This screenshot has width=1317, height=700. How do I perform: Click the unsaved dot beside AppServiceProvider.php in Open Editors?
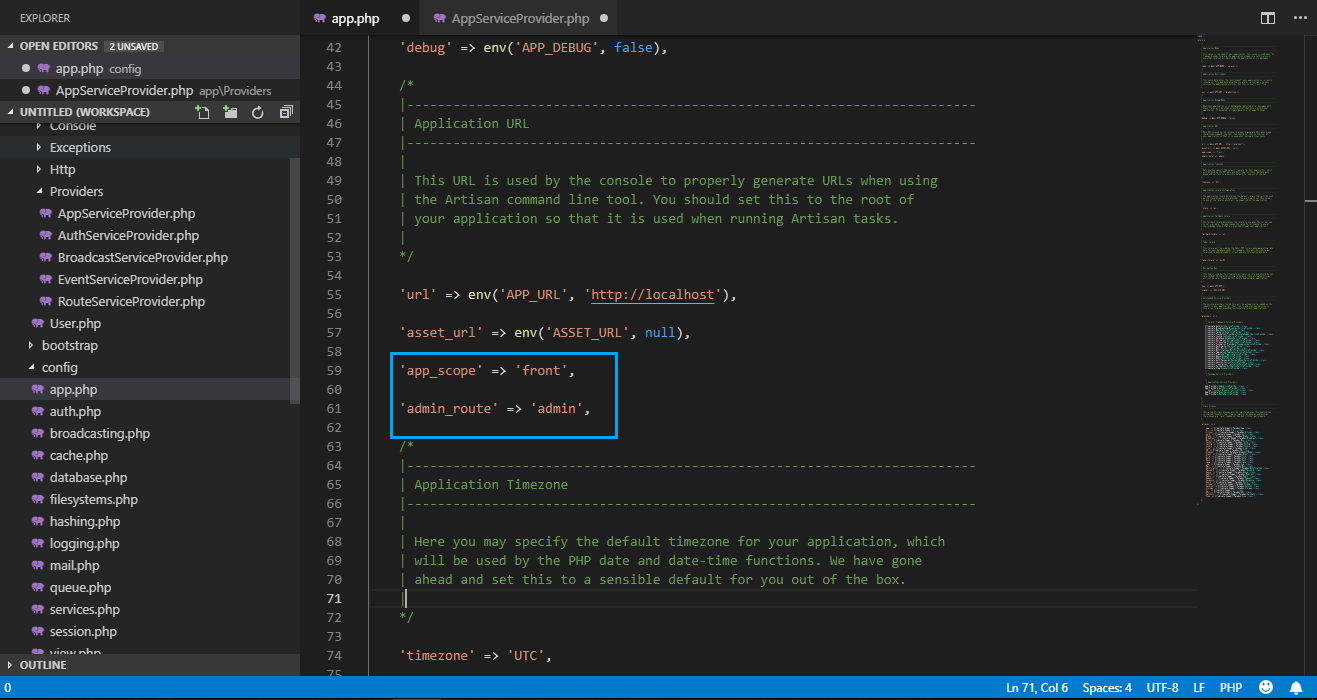(26, 91)
